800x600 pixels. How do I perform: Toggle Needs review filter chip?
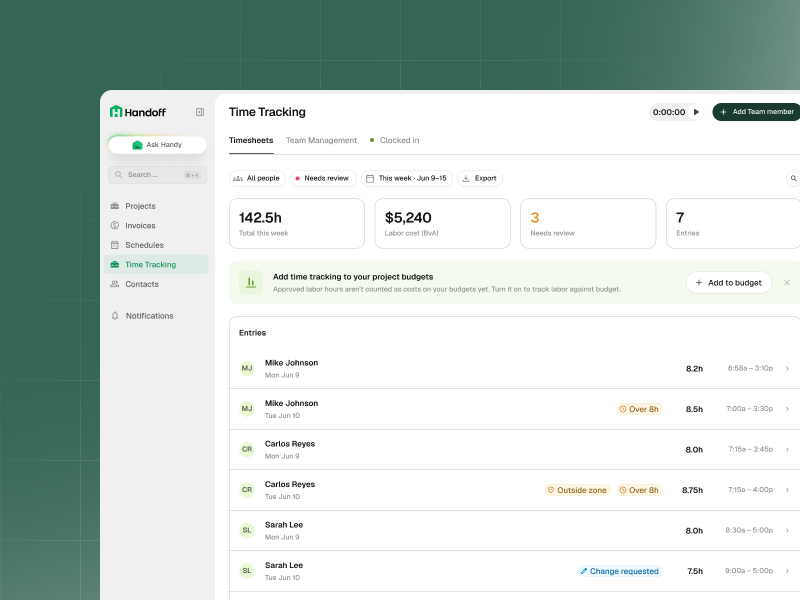323,179
